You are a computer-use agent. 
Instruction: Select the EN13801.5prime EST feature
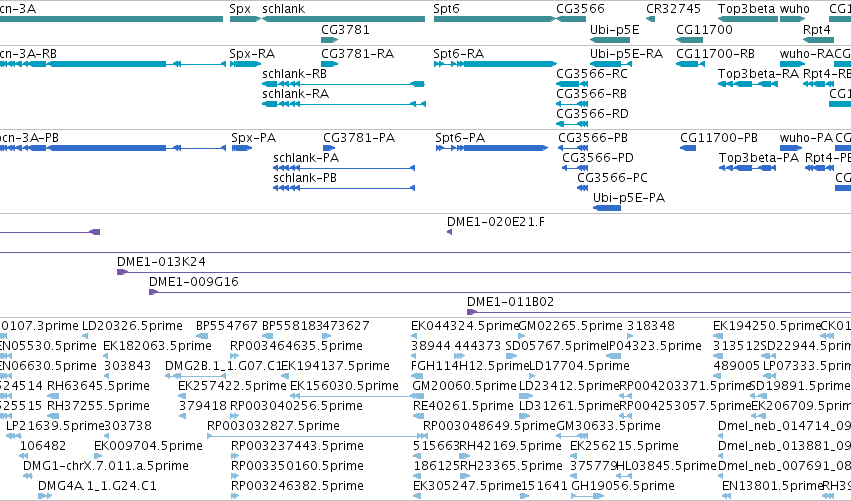(x=726, y=496)
